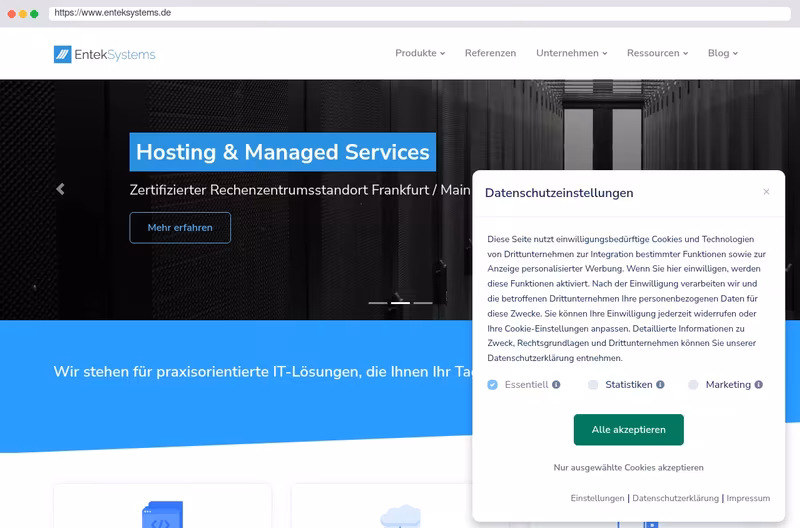The image size is (800, 528).
Task: Click the yellow minimize window dot
Action: (23, 14)
